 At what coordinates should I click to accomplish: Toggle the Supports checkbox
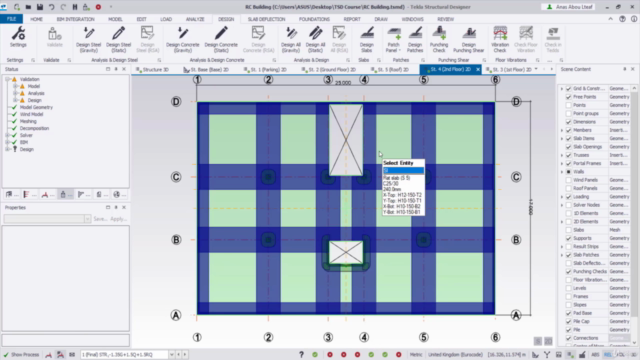click(568, 238)
